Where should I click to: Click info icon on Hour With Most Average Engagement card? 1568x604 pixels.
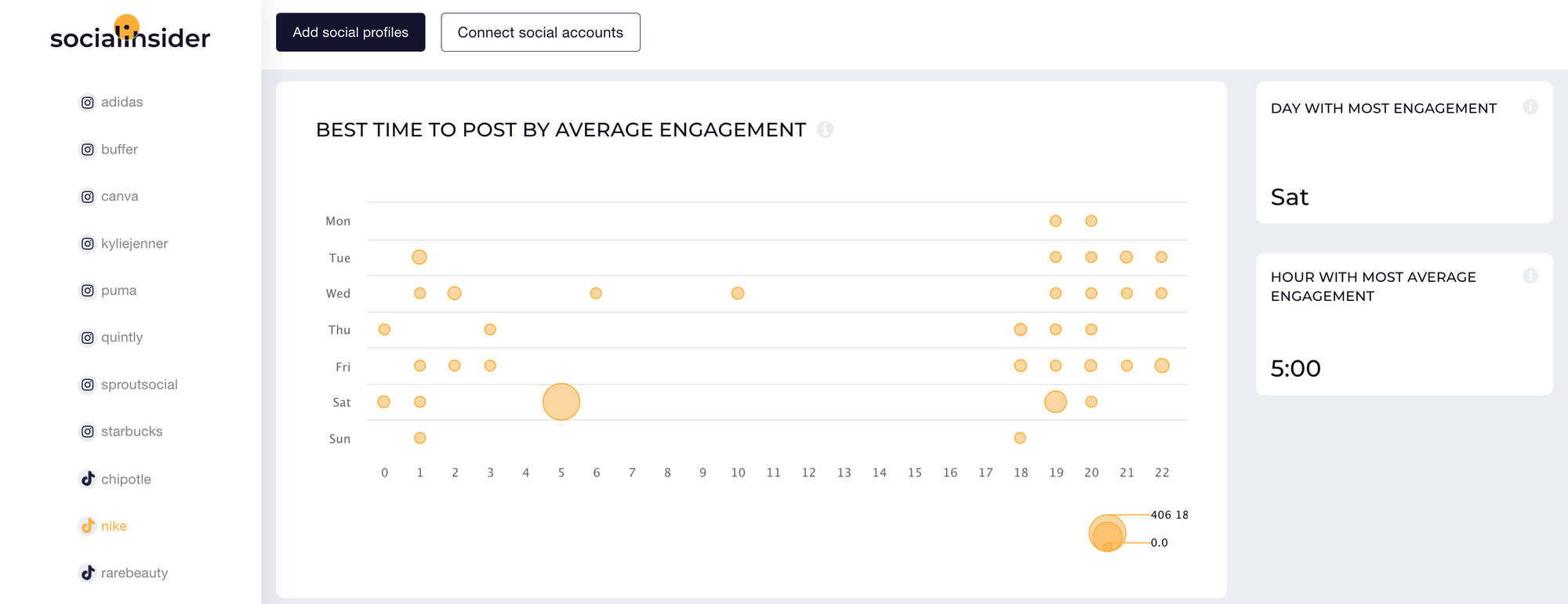pos(1530,276)
